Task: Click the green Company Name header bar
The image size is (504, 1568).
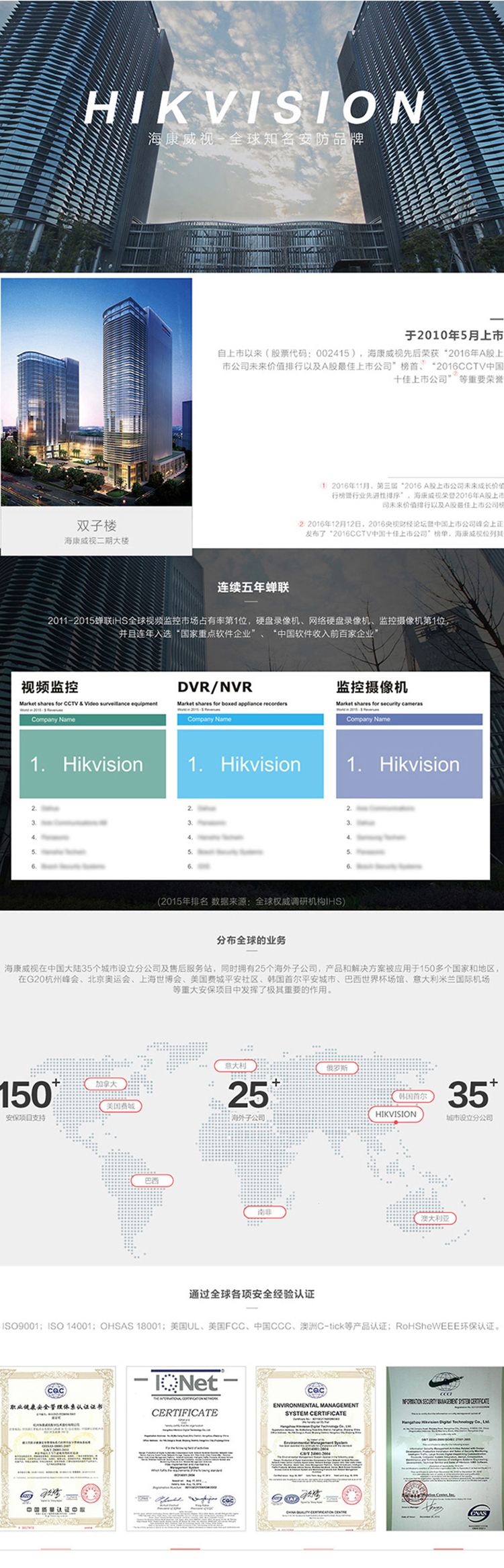Action: tap(93, 720)
